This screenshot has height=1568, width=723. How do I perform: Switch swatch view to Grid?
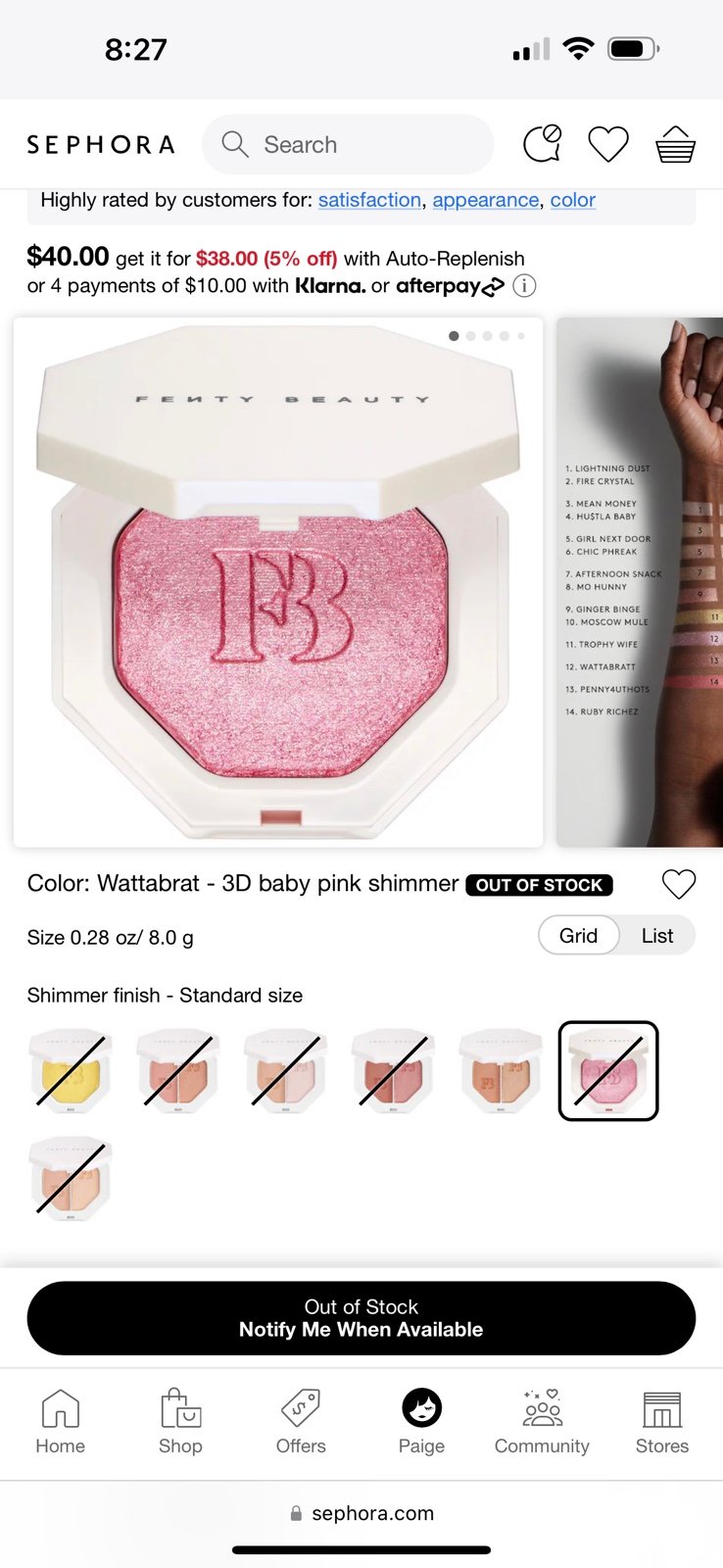(x=579, y=936)
